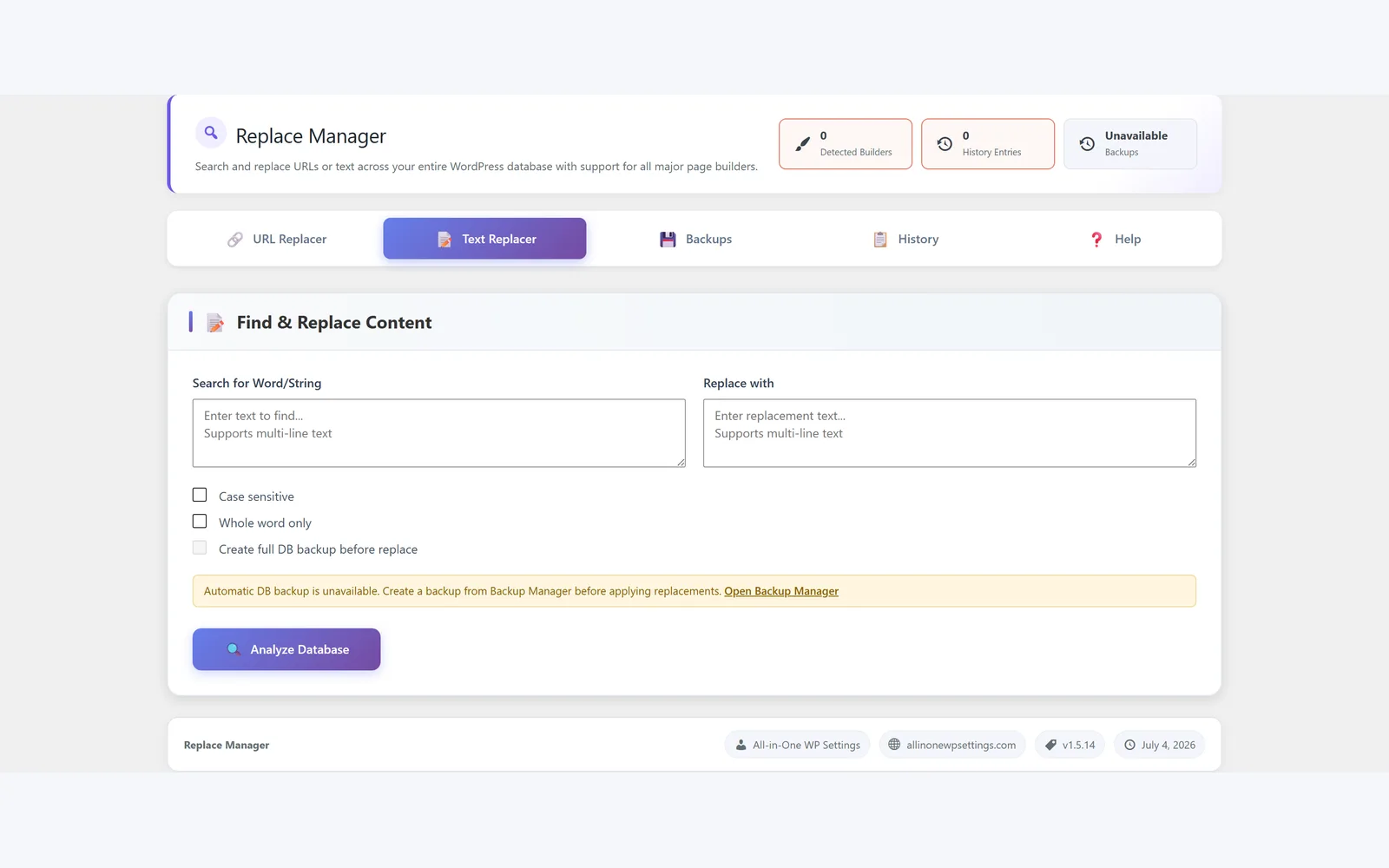Click the Help question mark icon
The image size is (1389, 868).
tap(1096, 240)
